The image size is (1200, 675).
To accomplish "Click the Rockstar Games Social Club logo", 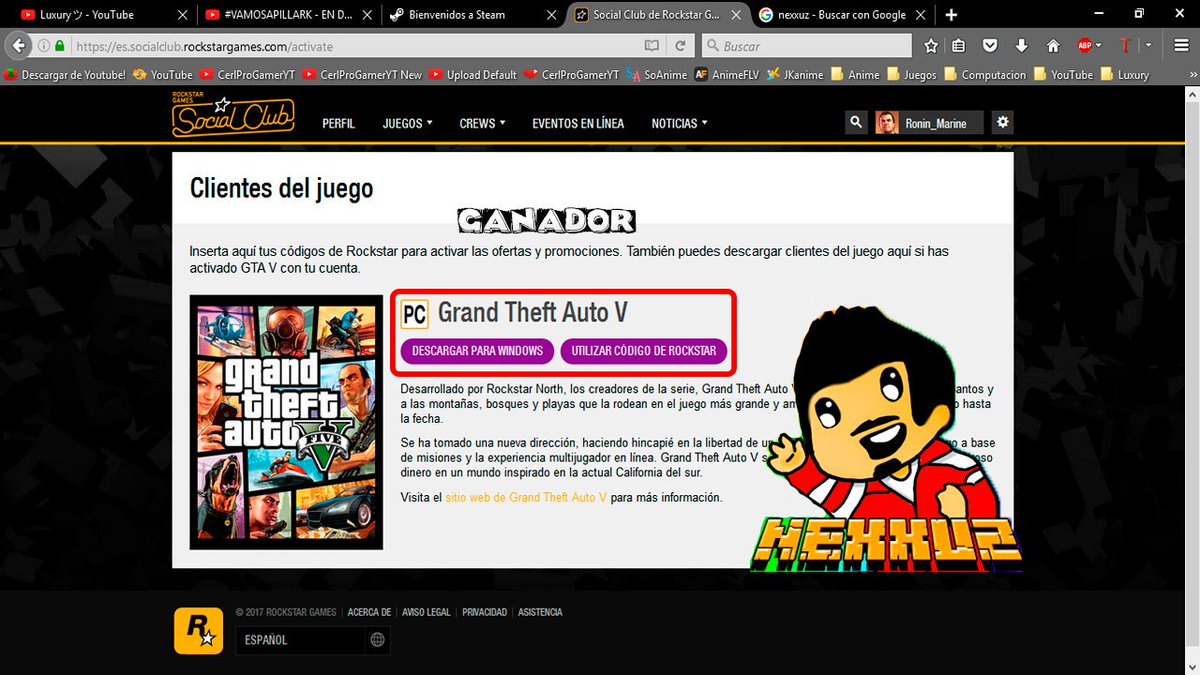I will click(233, 115).
